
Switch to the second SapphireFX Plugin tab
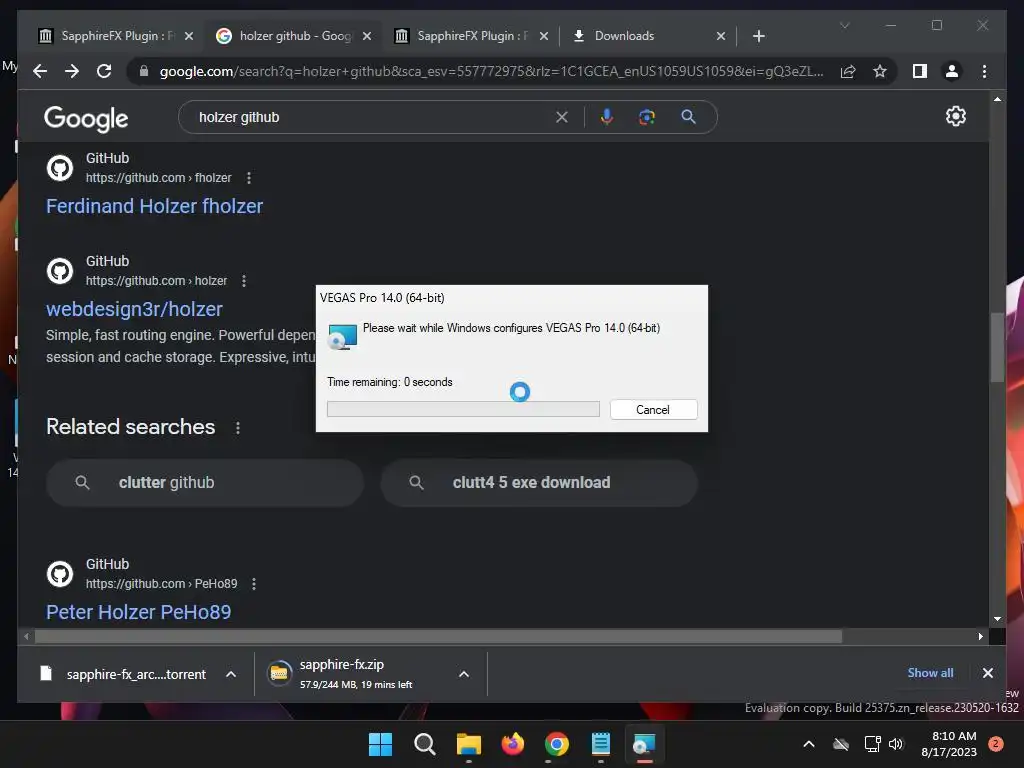(x=470, y=36)
